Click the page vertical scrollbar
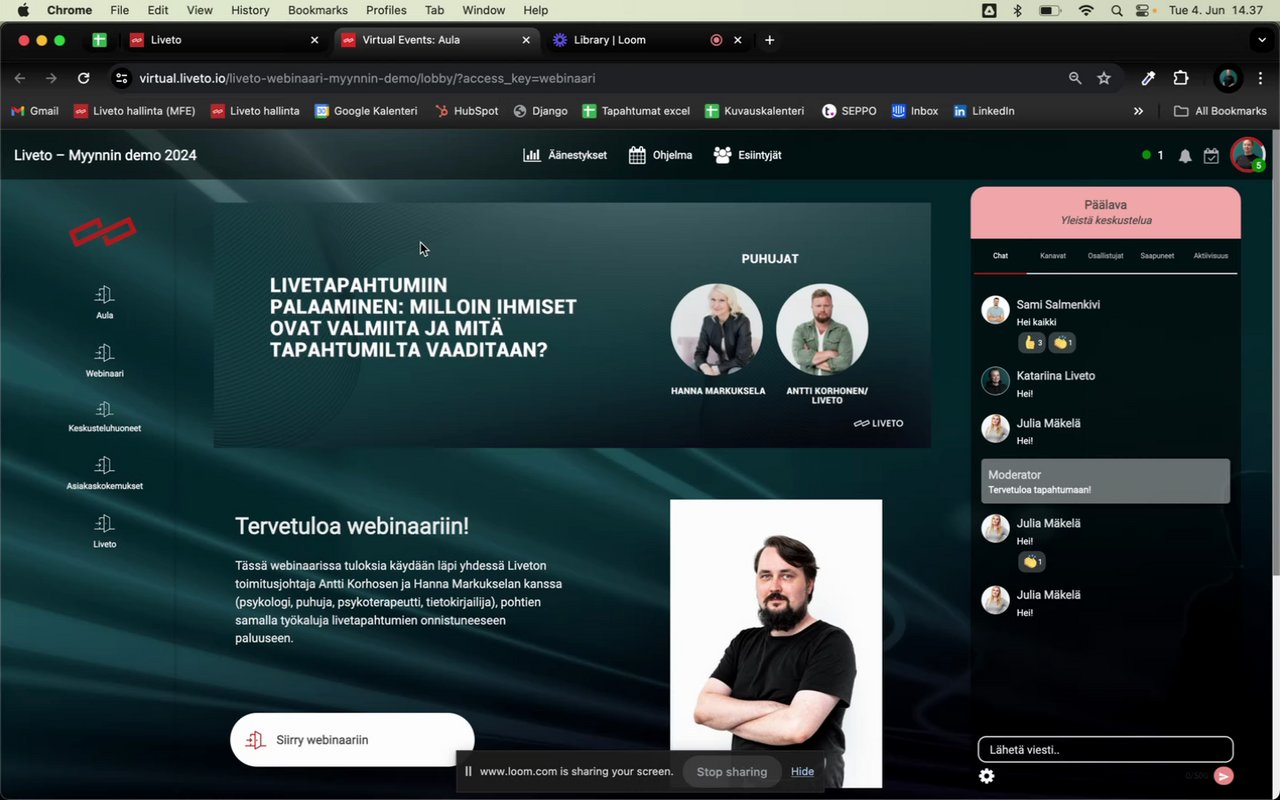The width and height of the screenshot is (1280, 800). point(1274,352)
